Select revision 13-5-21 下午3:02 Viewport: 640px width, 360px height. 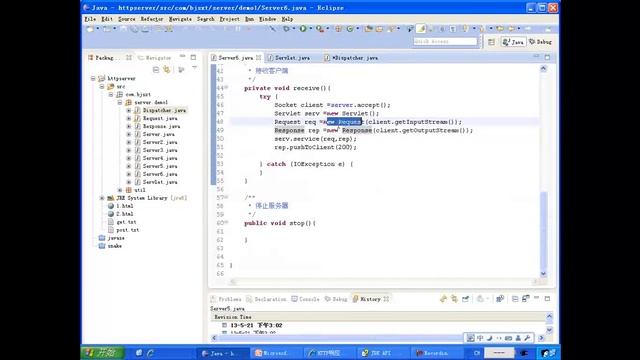tap(256, 325)
